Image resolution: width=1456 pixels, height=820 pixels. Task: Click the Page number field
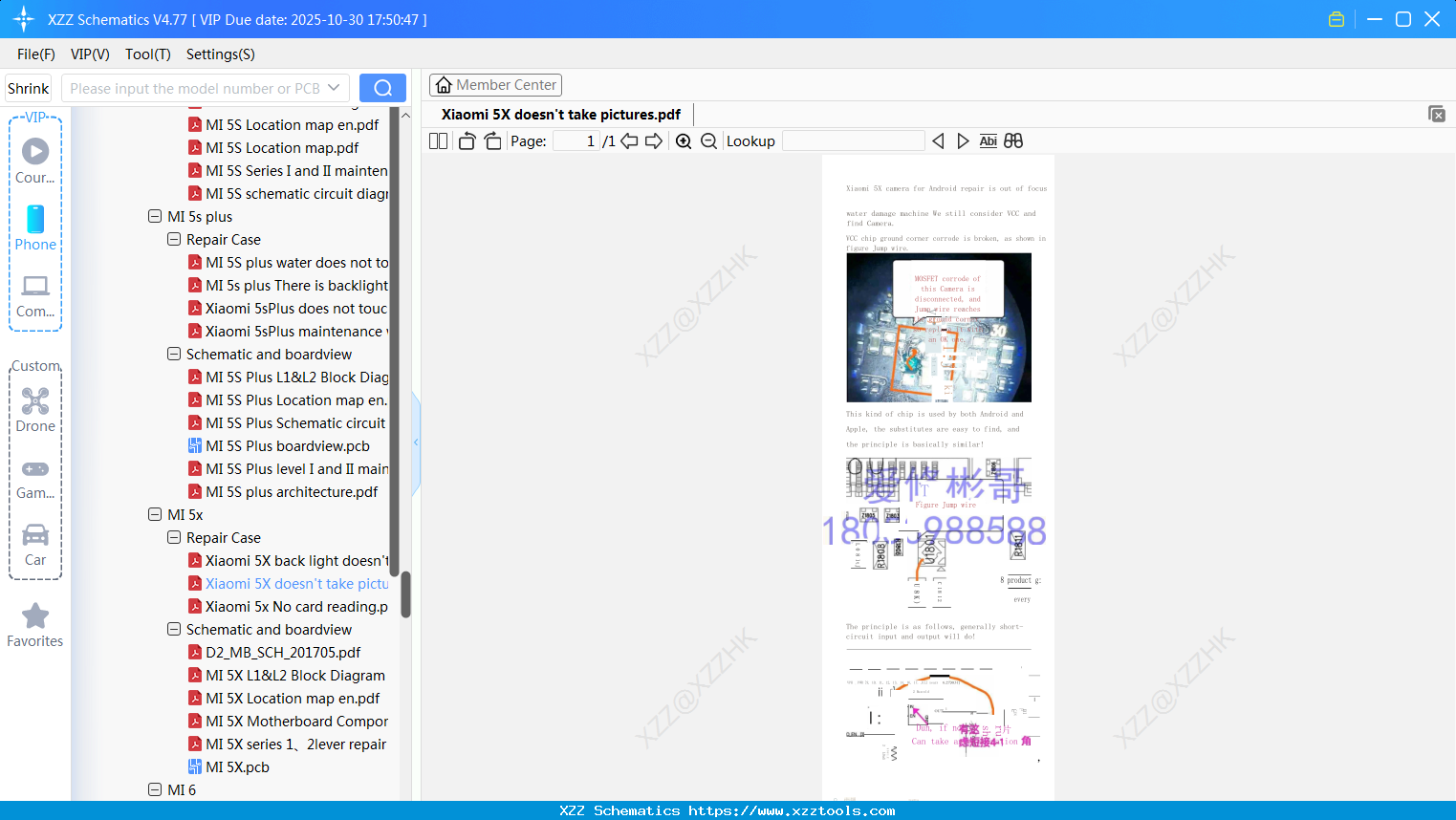click(576, 141)
